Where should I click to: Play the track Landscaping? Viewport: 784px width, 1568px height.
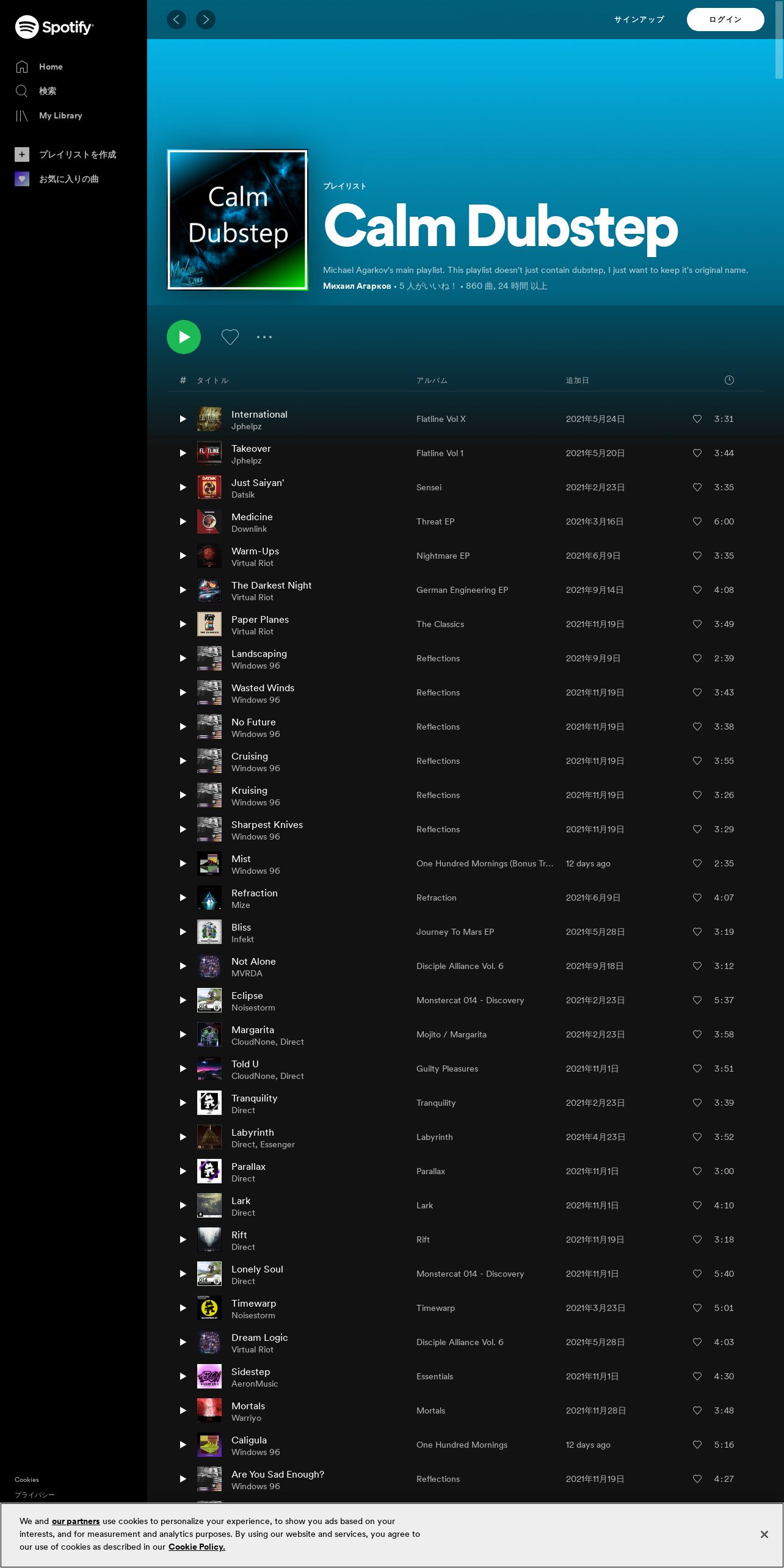pos(183,658)
